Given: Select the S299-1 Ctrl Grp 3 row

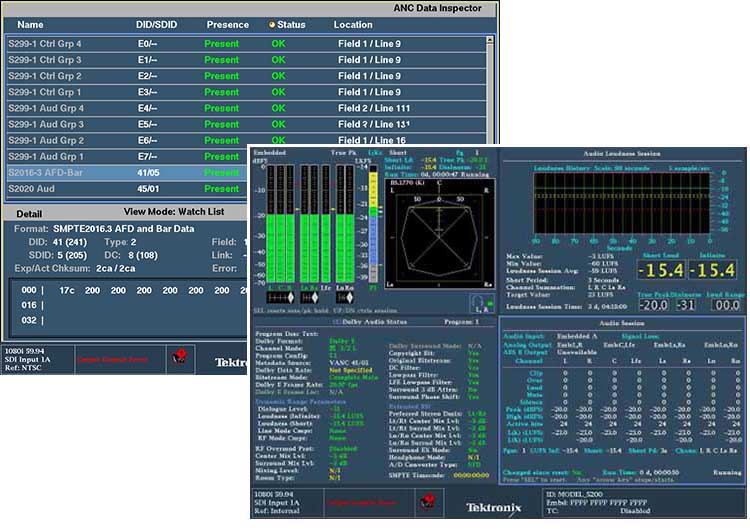Looking at the screenshot, I should click(246, 60).
